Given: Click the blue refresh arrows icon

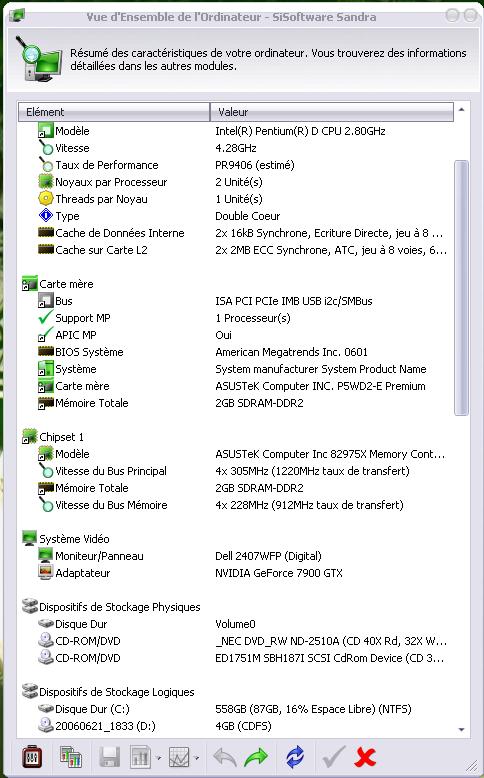Looking at the screenshot, I should tap(295, 757).
